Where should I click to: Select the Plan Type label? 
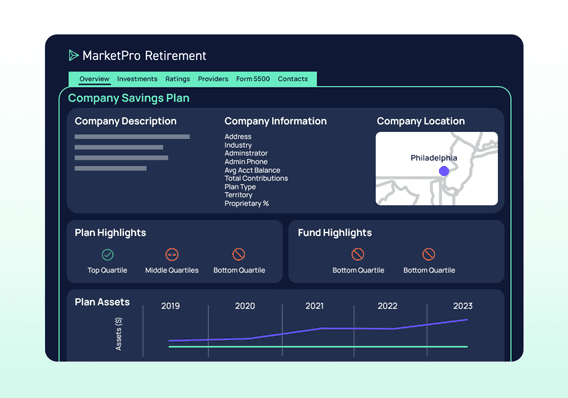240,187
